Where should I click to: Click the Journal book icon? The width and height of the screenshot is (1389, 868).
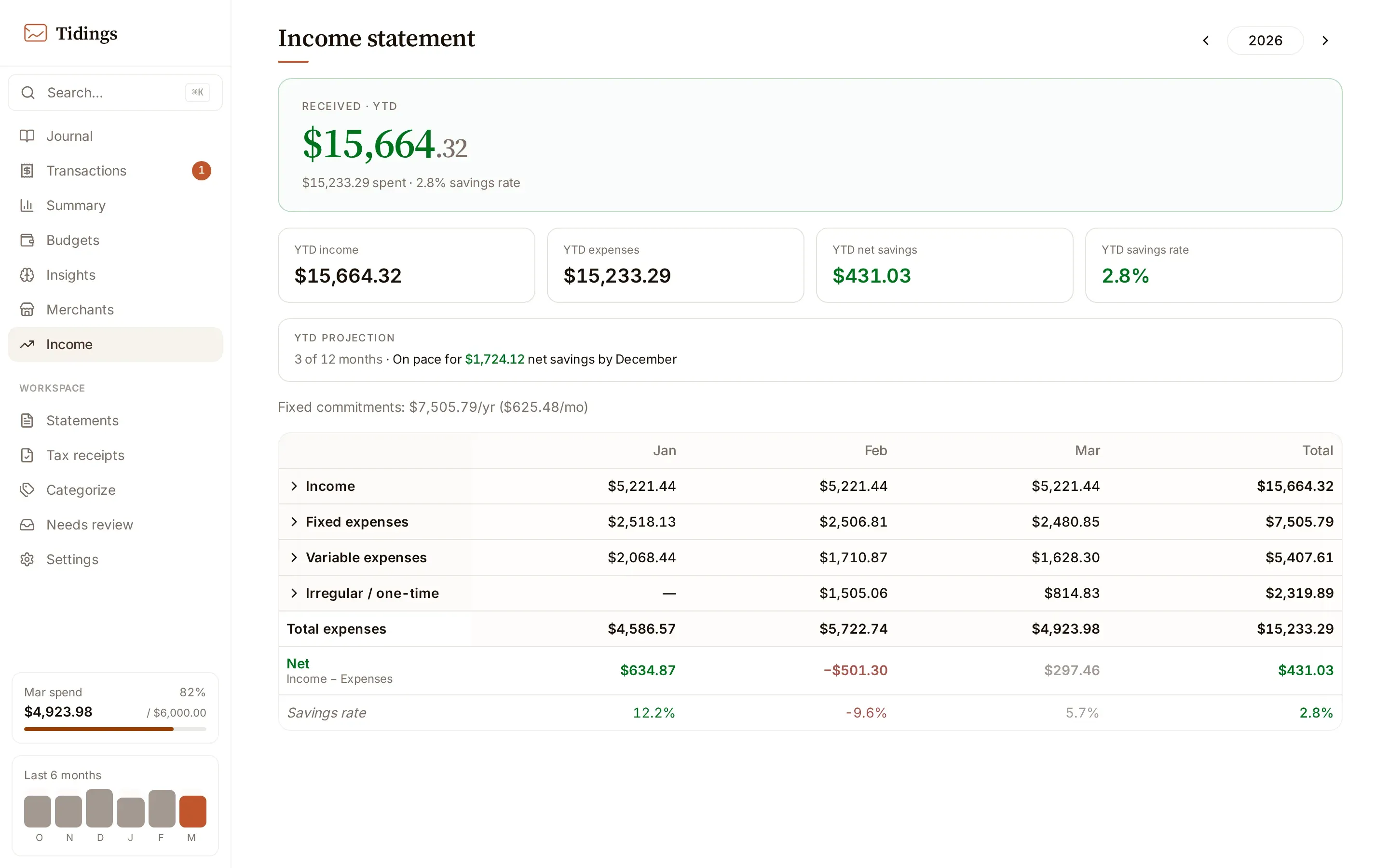point(27,136)
